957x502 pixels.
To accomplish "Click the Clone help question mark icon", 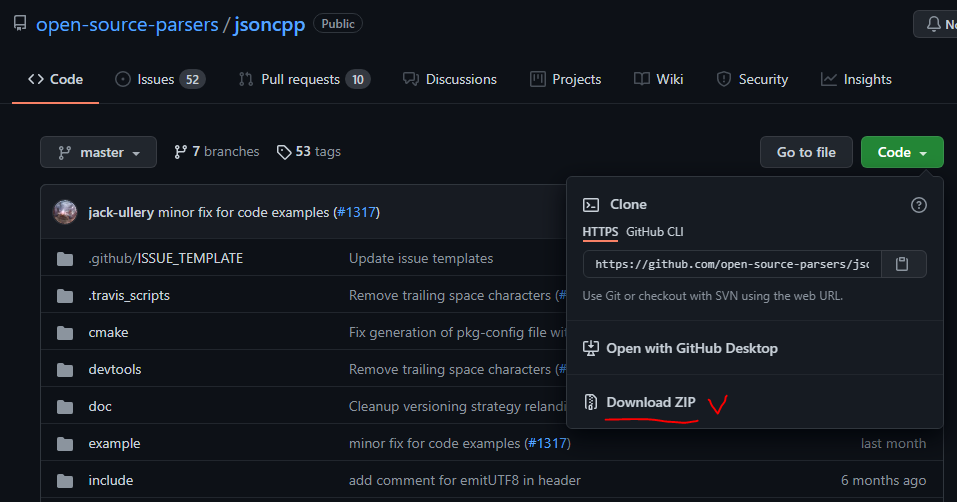I will pyautogui.click(x=919, y=205).
